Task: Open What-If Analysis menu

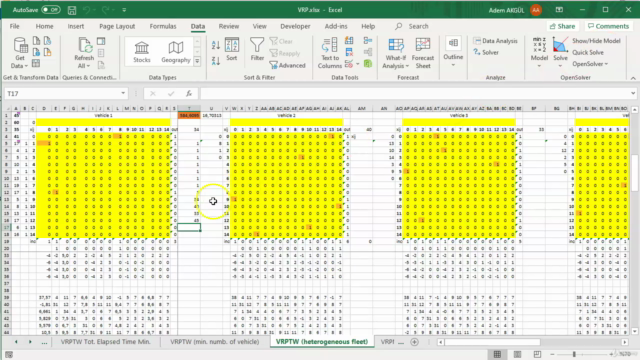Action: click(x=396, y=53)
